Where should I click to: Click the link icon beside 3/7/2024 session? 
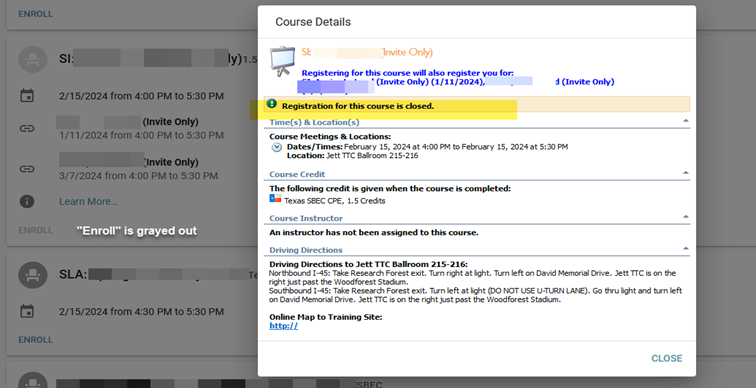[27, 169]
